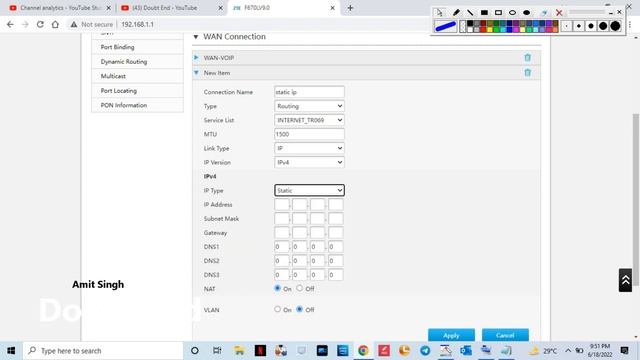Open Windows Start menu
Image resolution: width=640 pixels, height=360 pixels.
11,351
